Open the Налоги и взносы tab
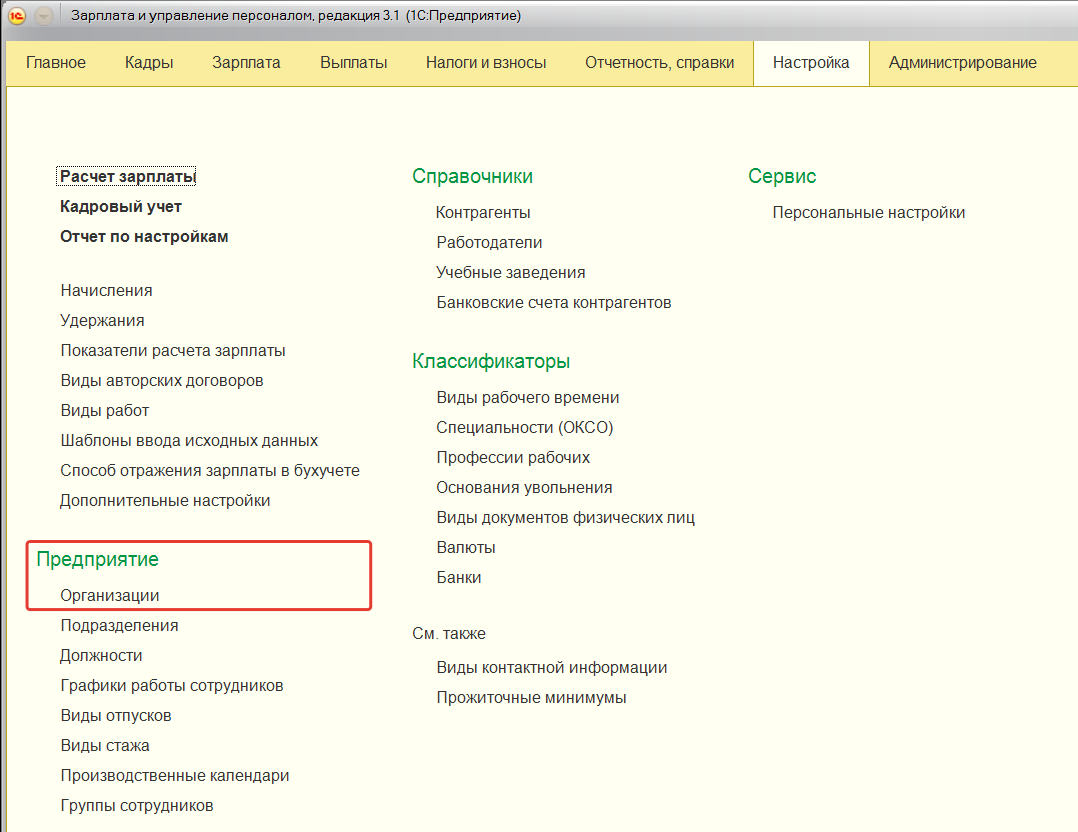The image size is (1078, 832). (486, 63)
